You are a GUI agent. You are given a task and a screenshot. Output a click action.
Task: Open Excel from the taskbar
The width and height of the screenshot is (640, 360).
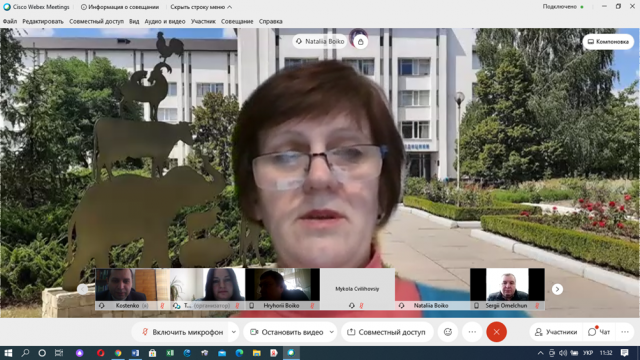coord(170,353)
